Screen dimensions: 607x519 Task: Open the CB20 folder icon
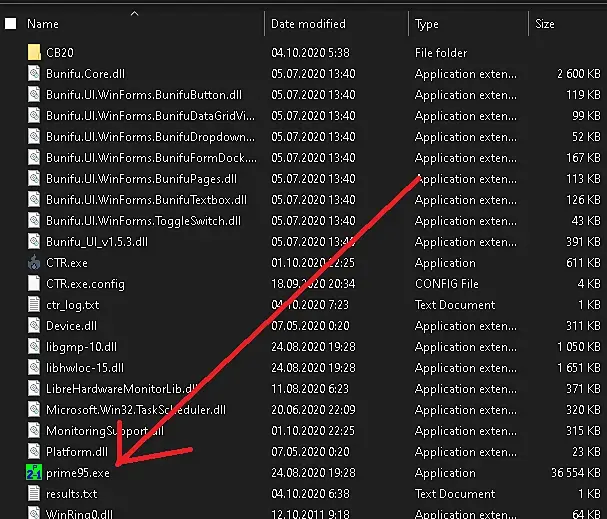(34, 52)
